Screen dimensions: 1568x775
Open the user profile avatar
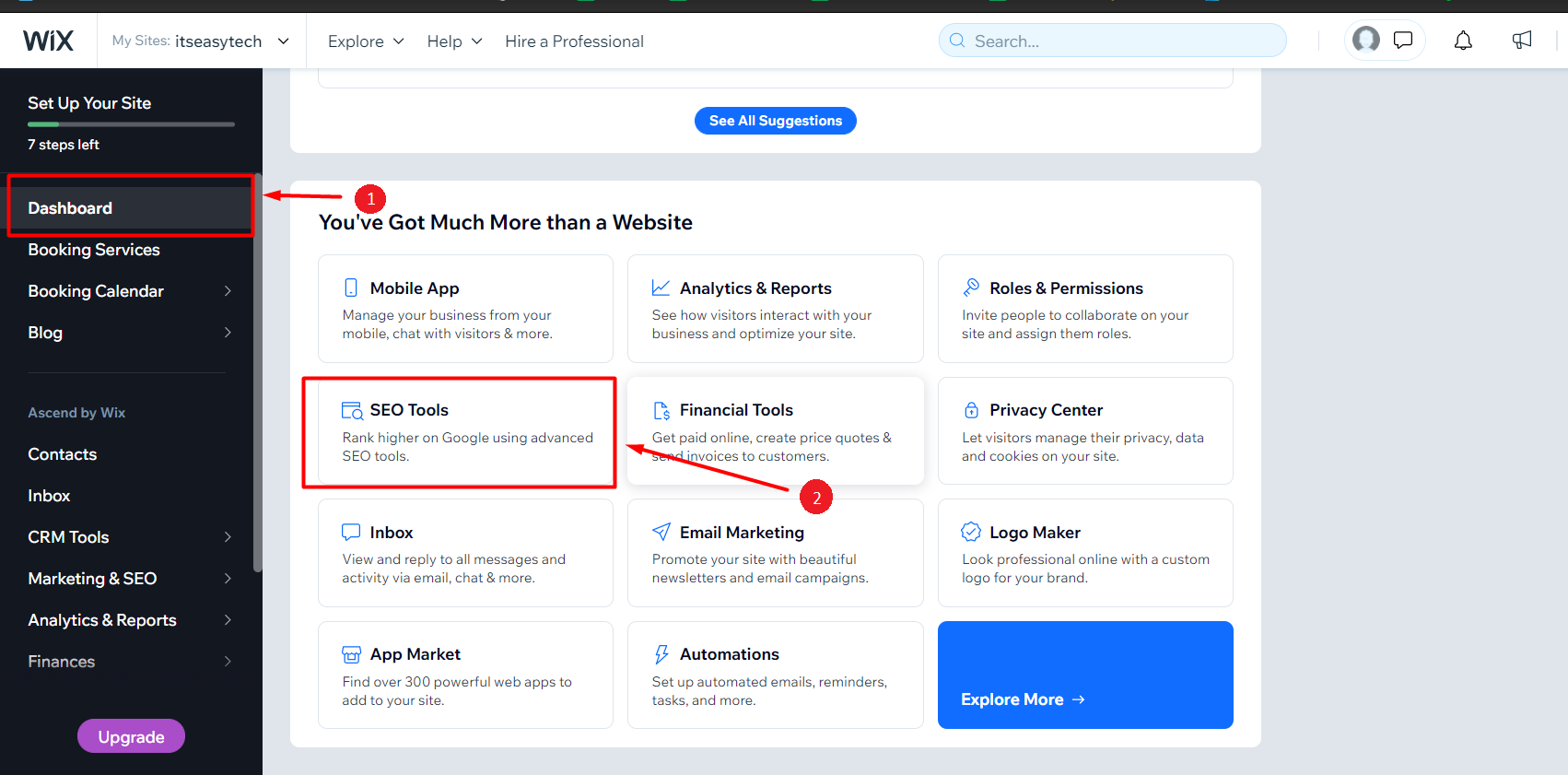(x=1366, y=40)
